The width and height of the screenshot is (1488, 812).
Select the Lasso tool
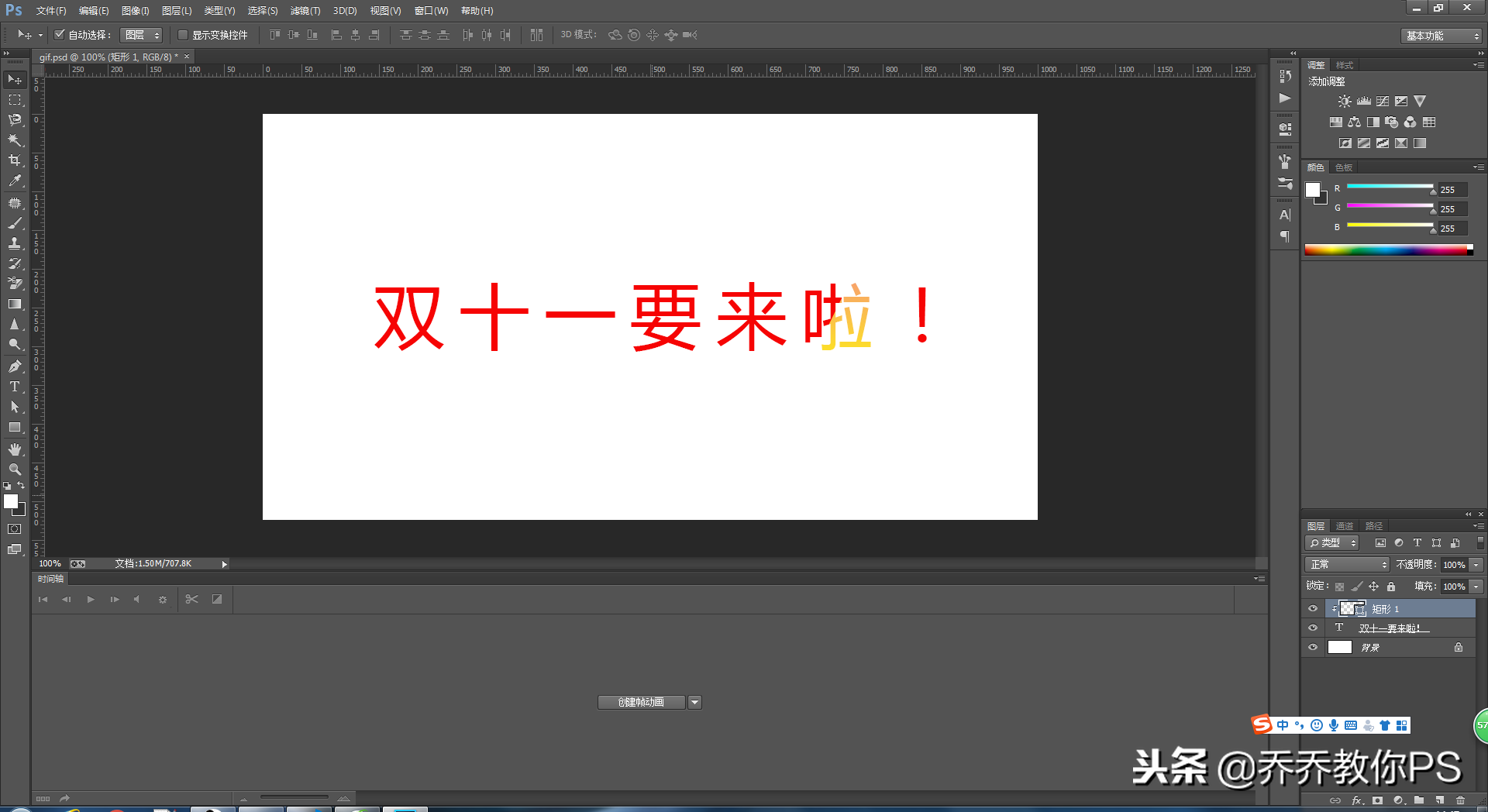tap(15, 120)
